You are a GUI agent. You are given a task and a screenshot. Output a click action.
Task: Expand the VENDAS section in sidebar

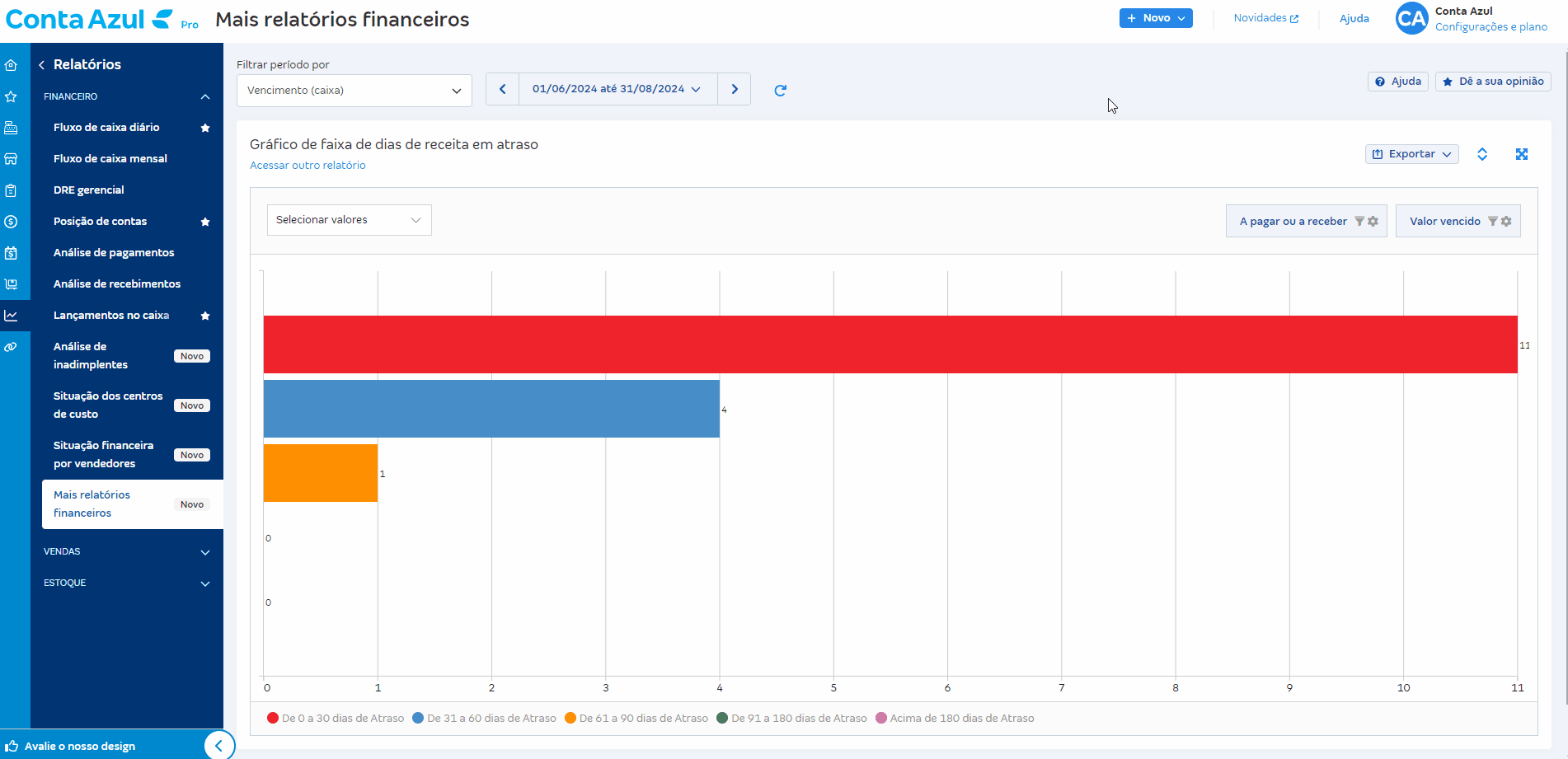(126, 552)
